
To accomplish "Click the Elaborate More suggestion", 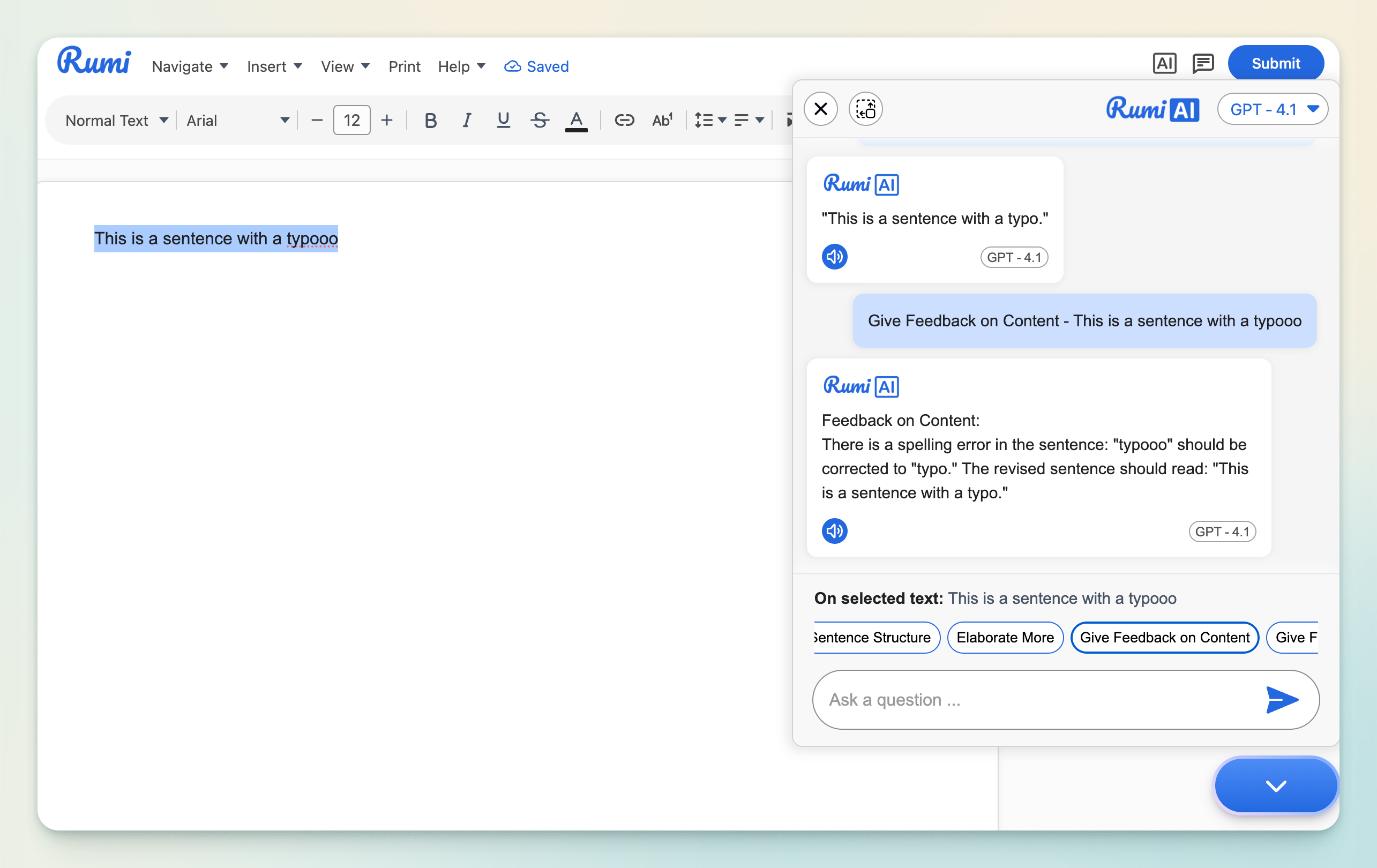I will [x=1005, y=637].
